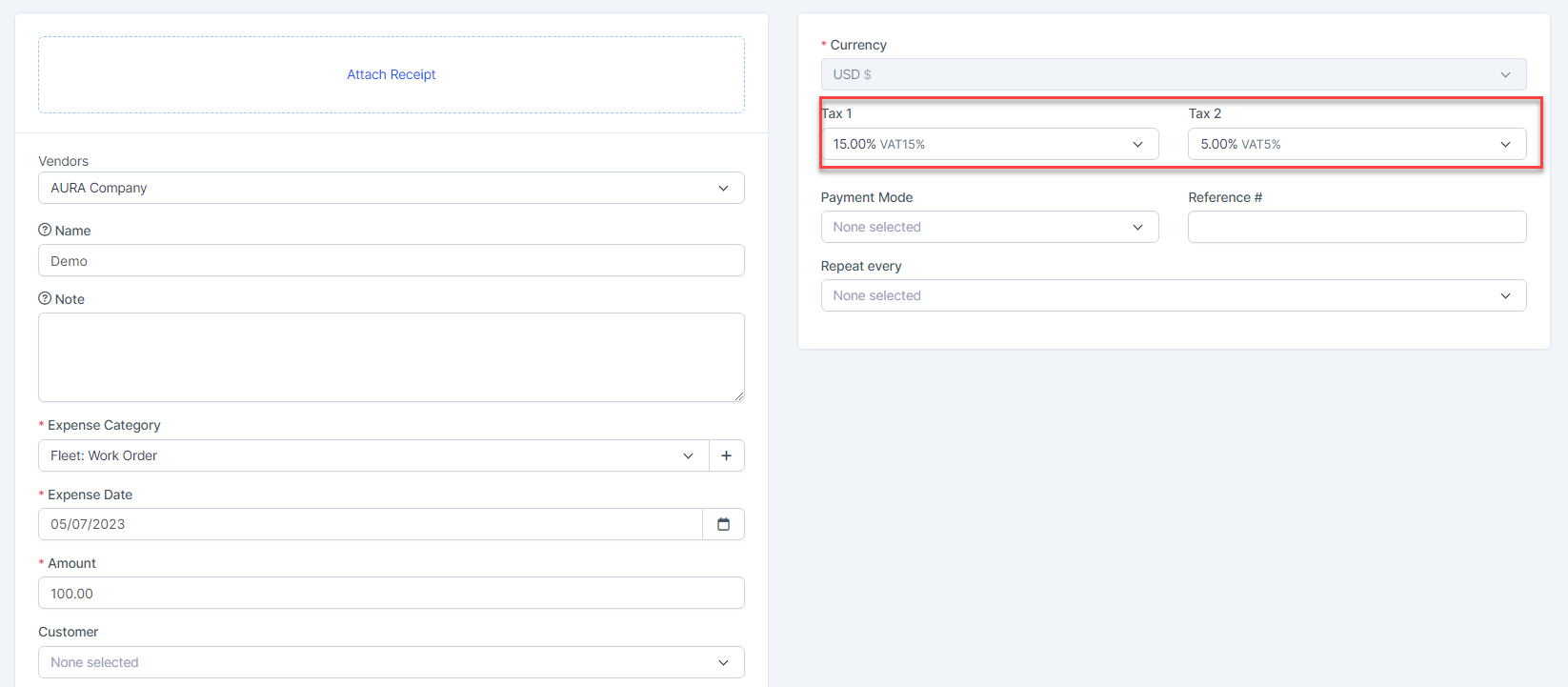
Task: Click the Reference # input field
Action: [1356, 227]
